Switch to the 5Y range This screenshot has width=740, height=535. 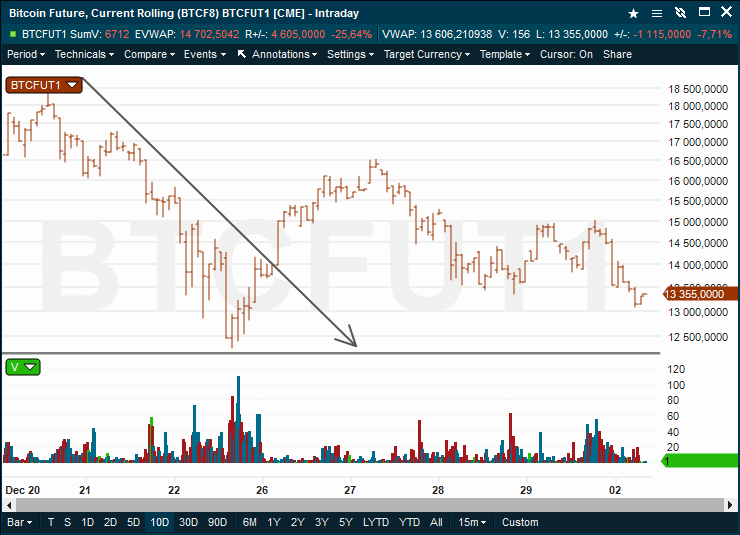pos(345,522)
